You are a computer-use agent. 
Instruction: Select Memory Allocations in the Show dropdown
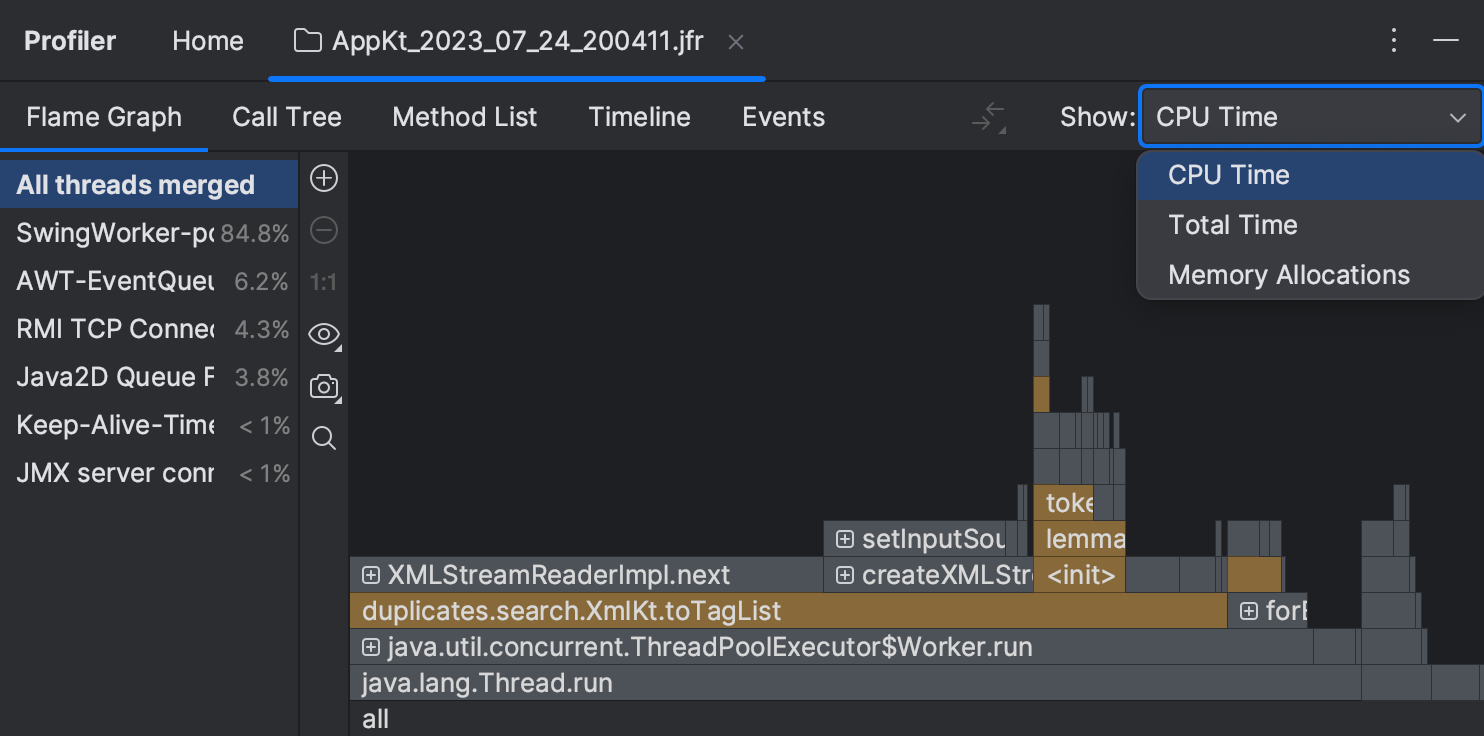[x=1289, y=274]
